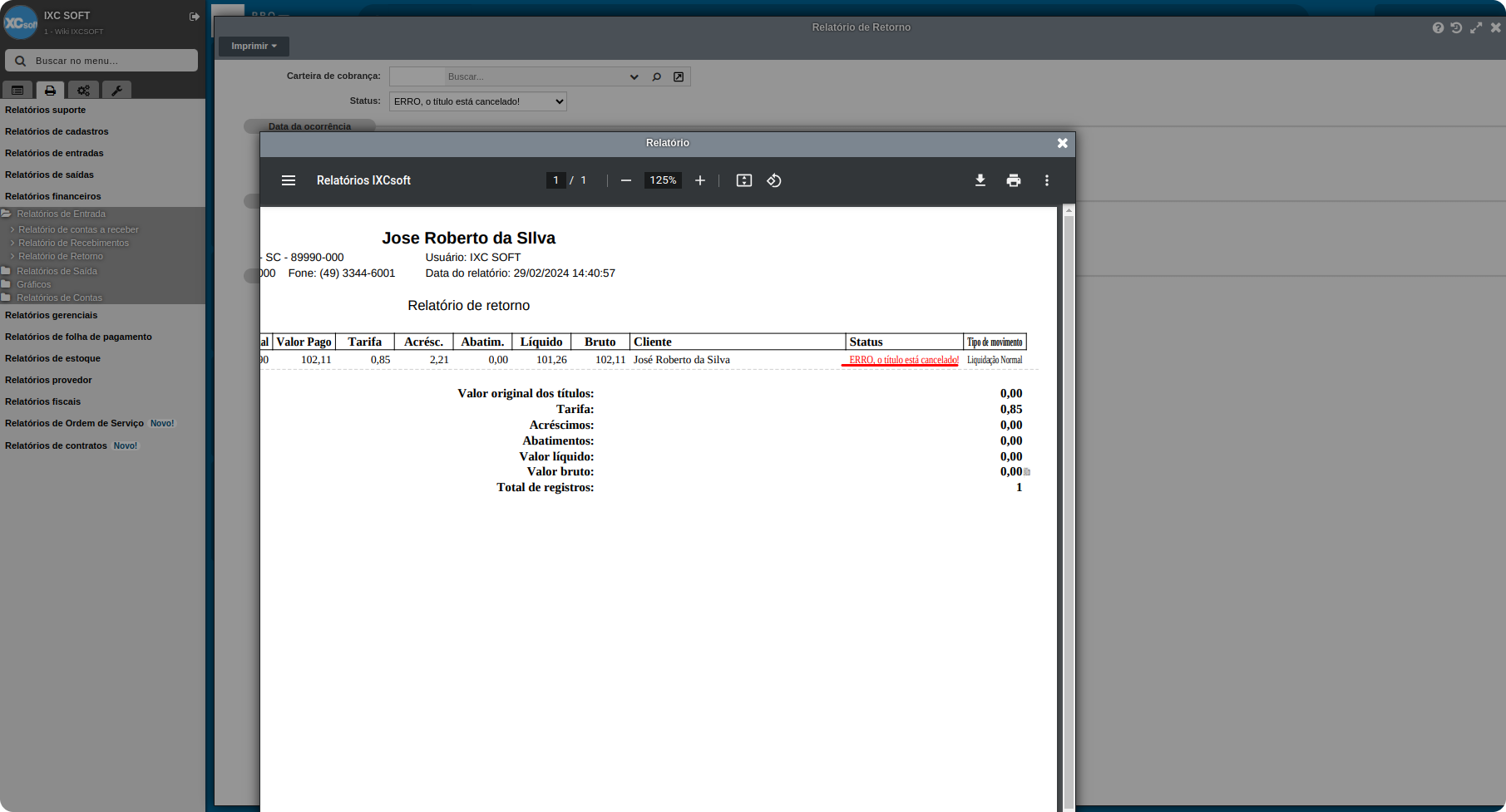Open Relatórios de estoque menu
This screenshot has height=812, width=1506.
pos(52,358)
